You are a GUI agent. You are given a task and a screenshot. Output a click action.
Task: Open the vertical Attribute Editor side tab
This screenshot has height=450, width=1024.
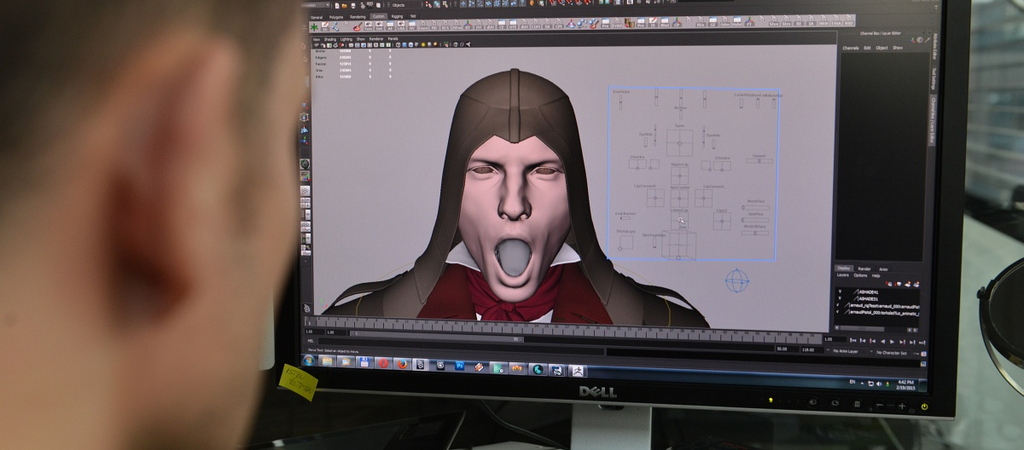936,46
